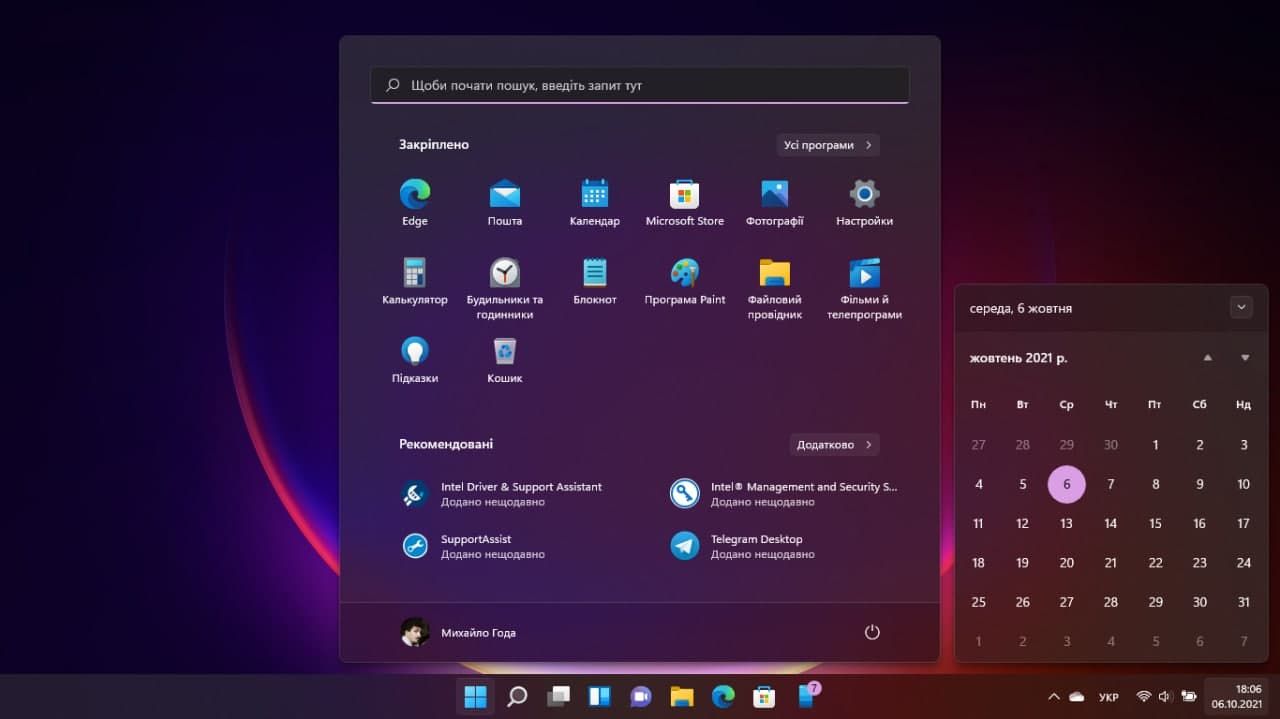
Task: Launch the Калькулятор app
Action: (414, 270)
